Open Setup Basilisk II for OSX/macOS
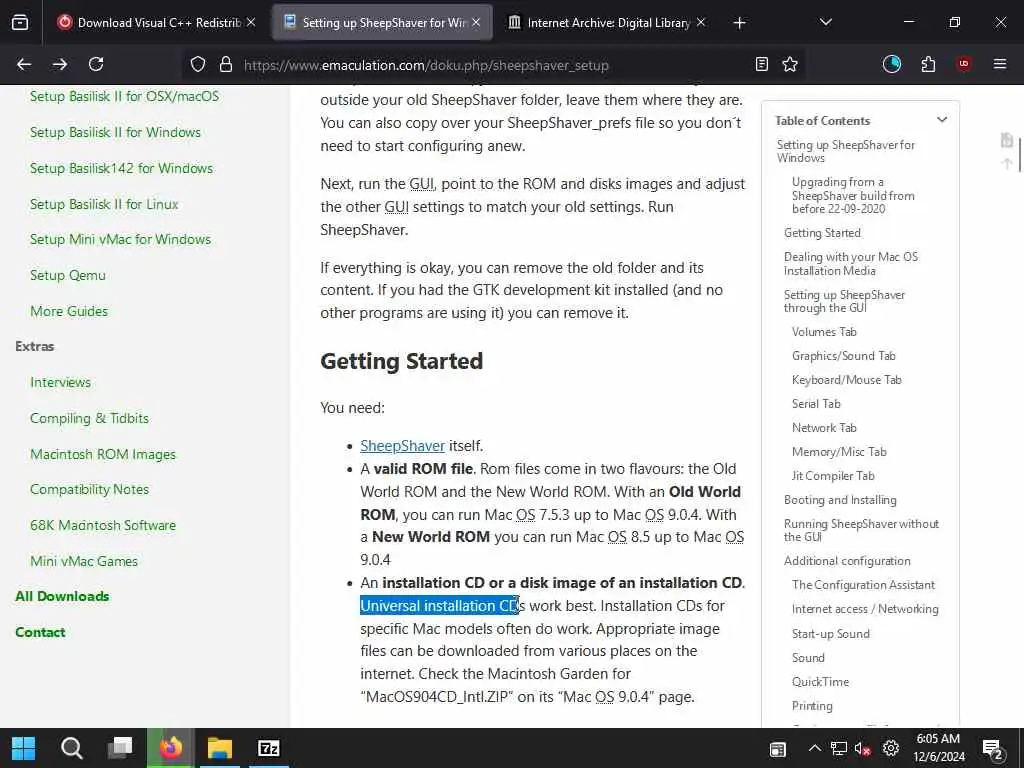Screen dimensions: 1024x768 pos(124,97)
